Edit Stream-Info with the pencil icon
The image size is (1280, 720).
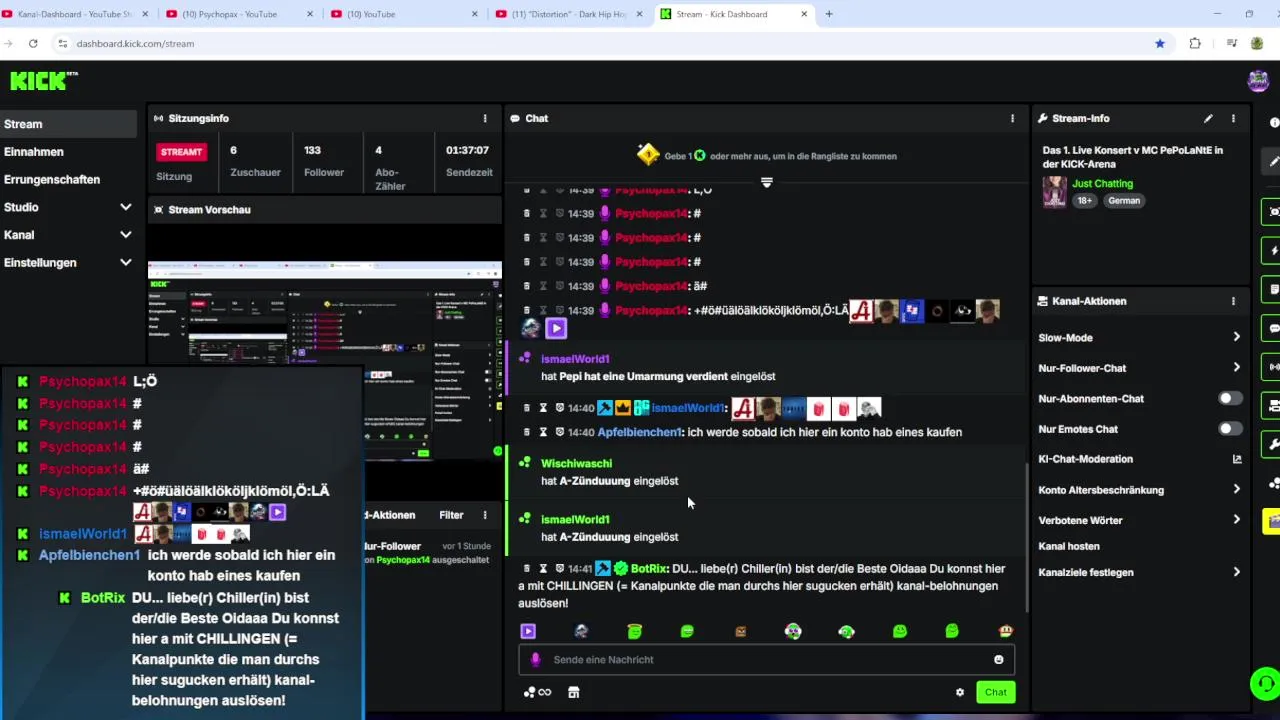(1208, 118)
